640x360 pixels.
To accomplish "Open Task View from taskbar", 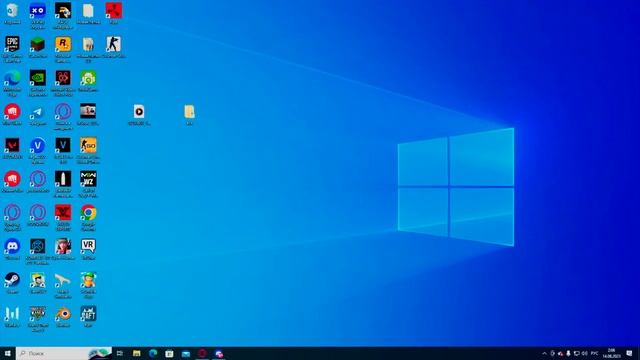I will [120, 353].
